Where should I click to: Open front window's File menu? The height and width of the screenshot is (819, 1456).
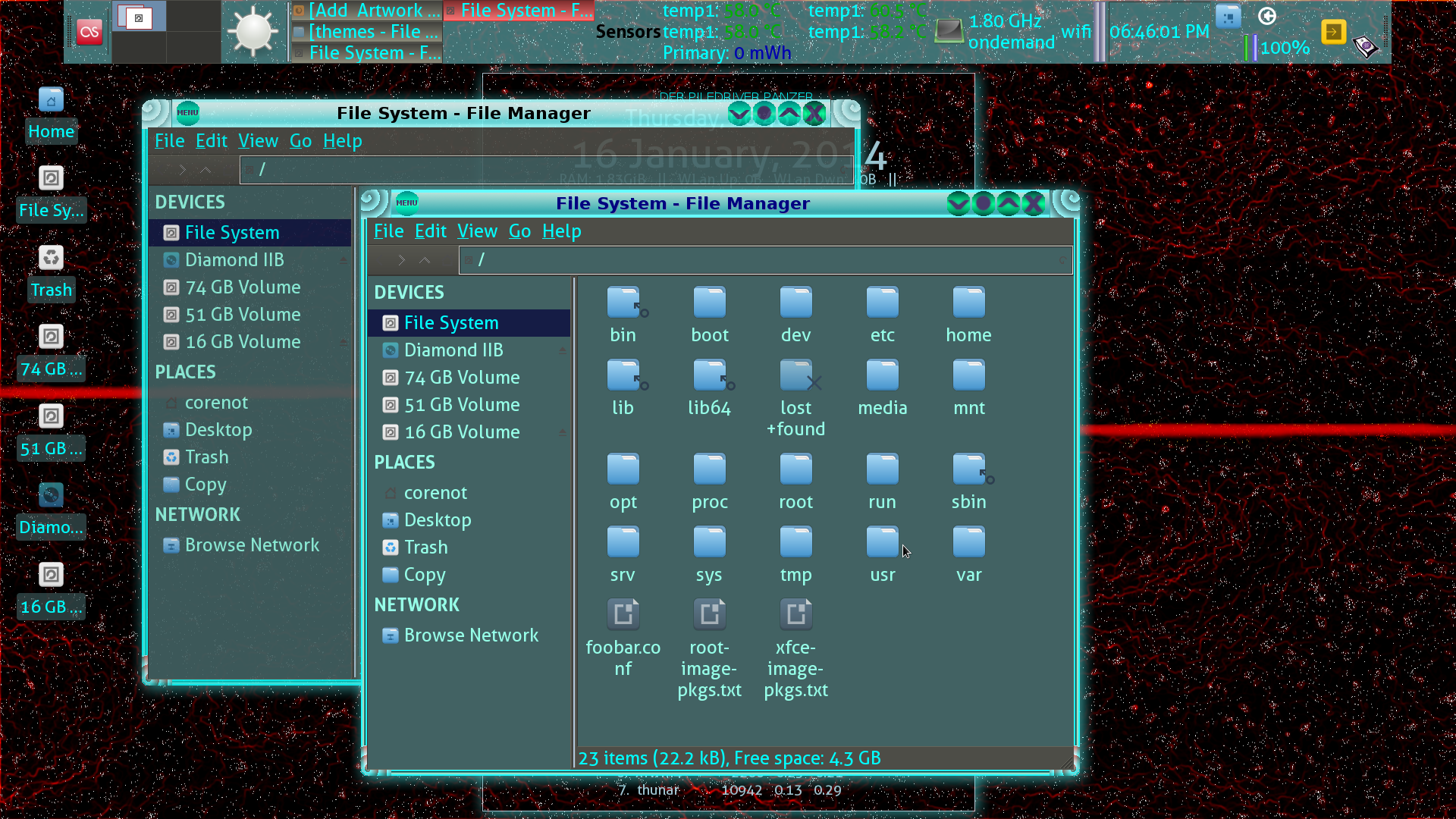tap(388, 231)
